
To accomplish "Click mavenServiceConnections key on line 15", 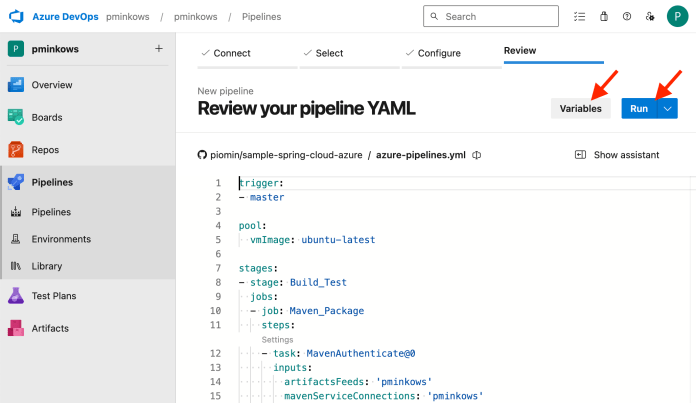I will click(x=349, y=396).
